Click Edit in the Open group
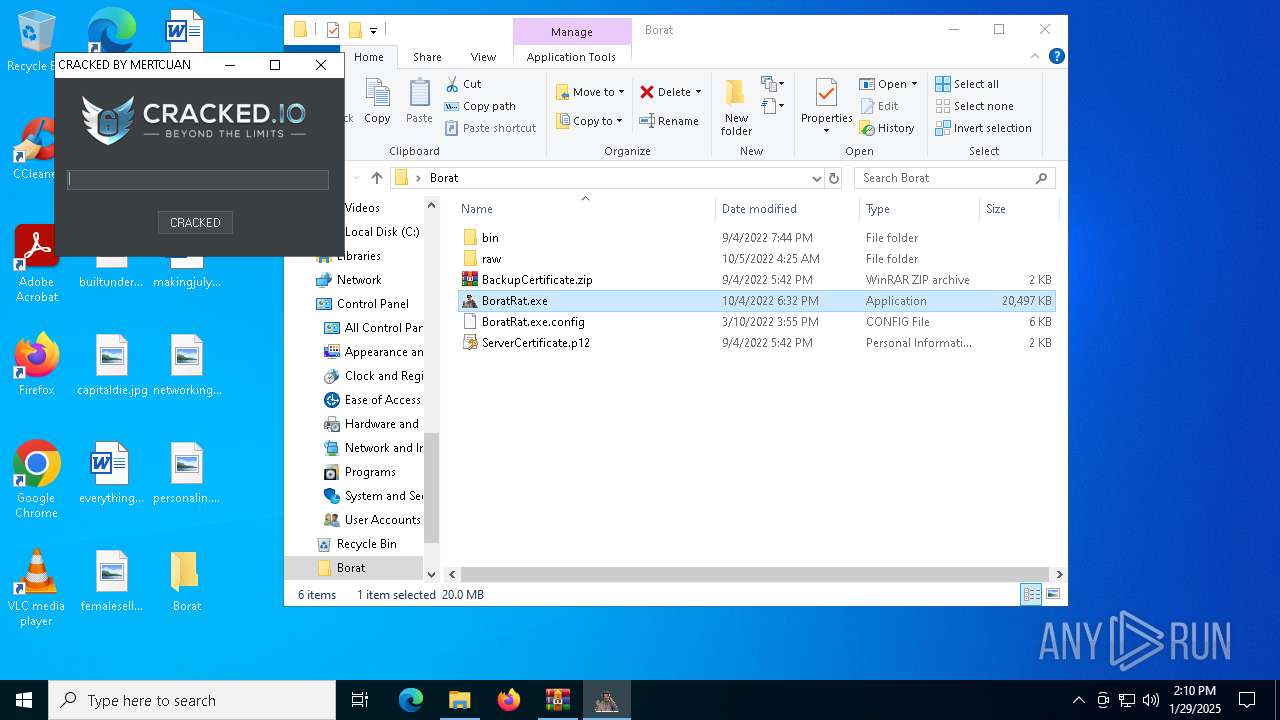The height and width of the screenshot is (720, 1280). 879,106
